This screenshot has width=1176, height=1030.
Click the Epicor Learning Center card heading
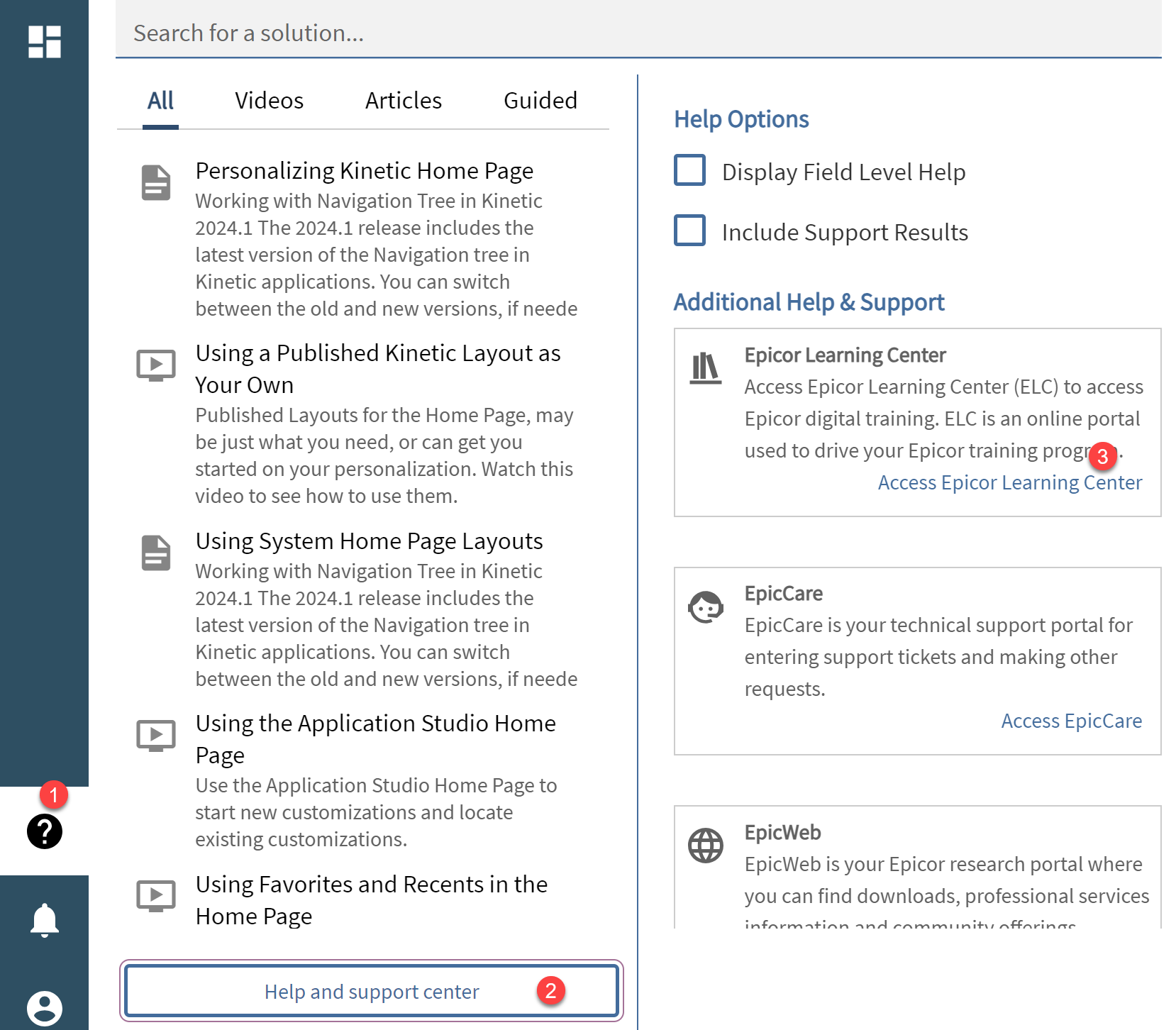pos(845,355)
